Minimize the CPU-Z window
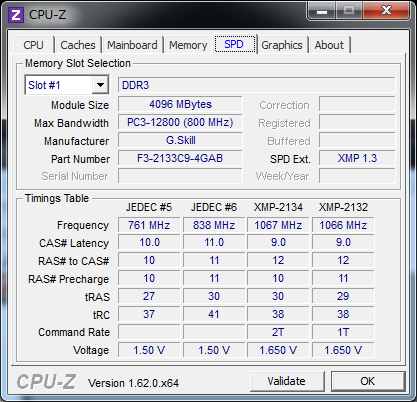 322,11
